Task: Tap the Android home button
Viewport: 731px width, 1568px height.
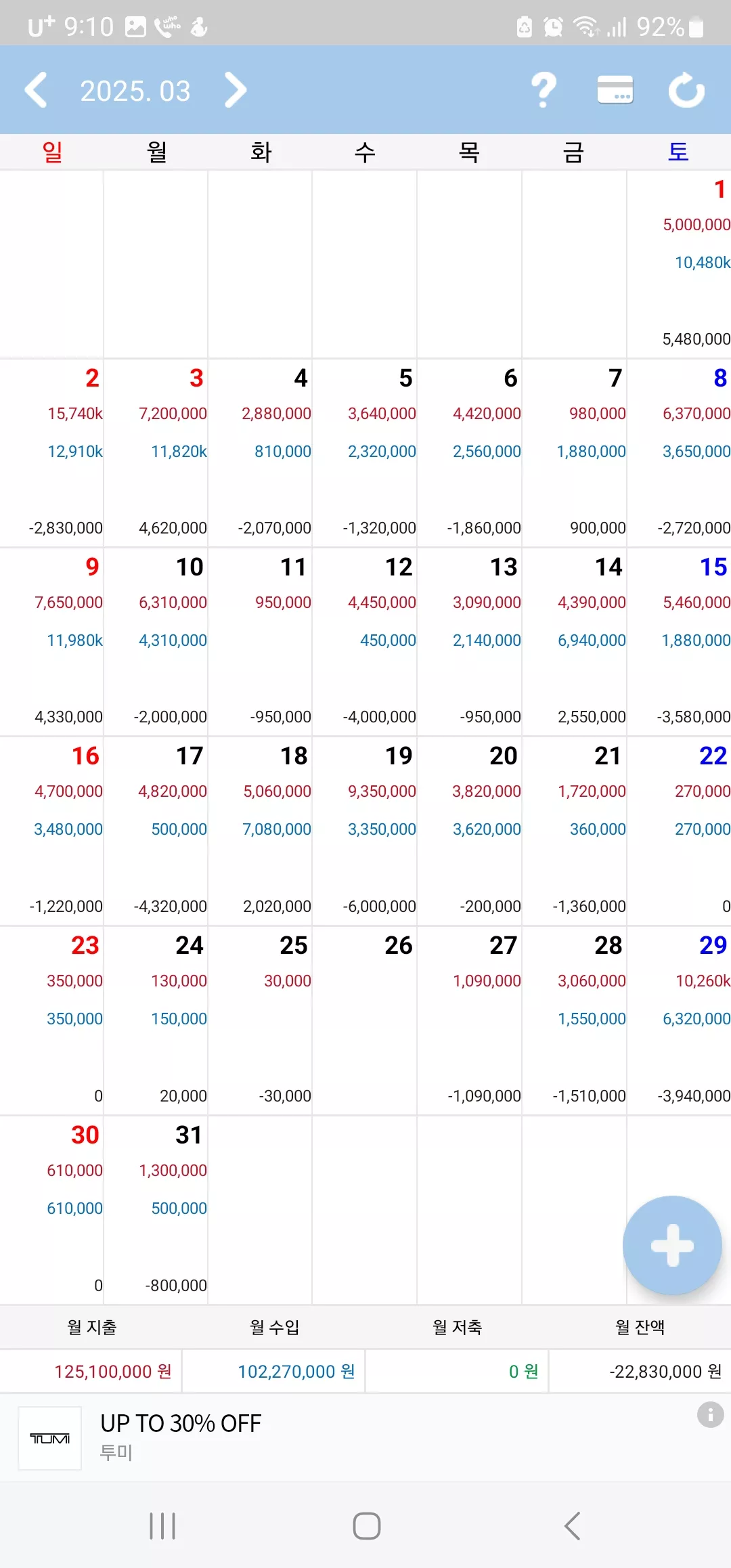Action: [366, 1526]
